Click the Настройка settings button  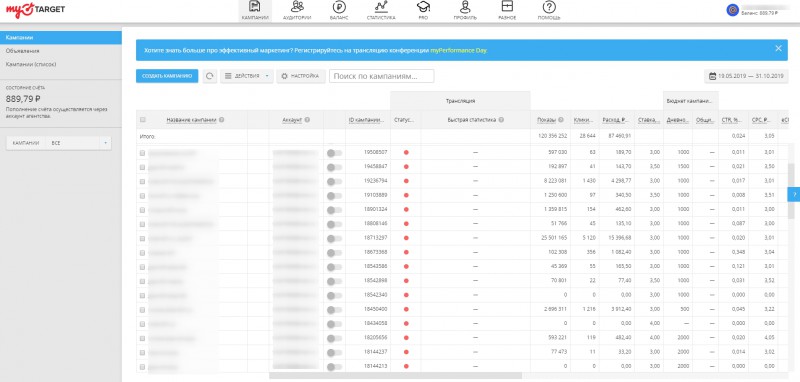(301, 76)
